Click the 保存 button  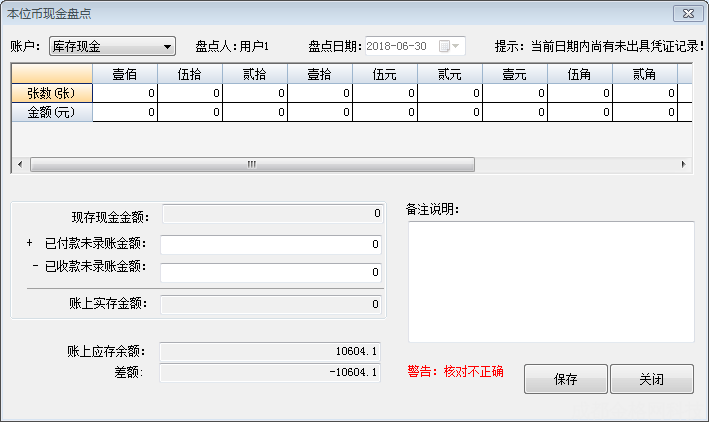tap(565, 380)
